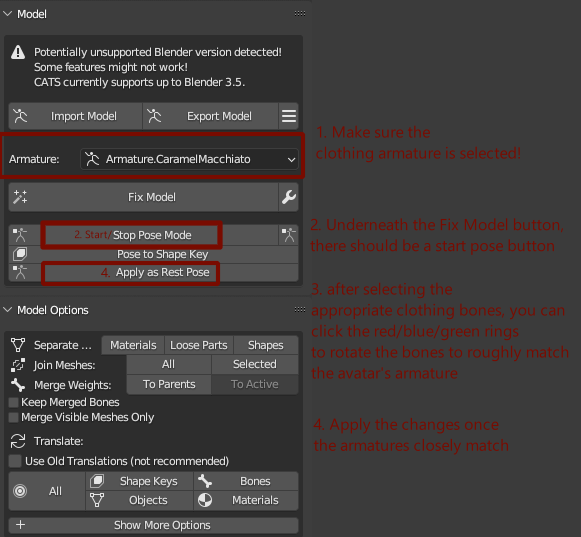Separate mesh by Shapes
This screenshot has height=537, width=581.
point(266,345)
